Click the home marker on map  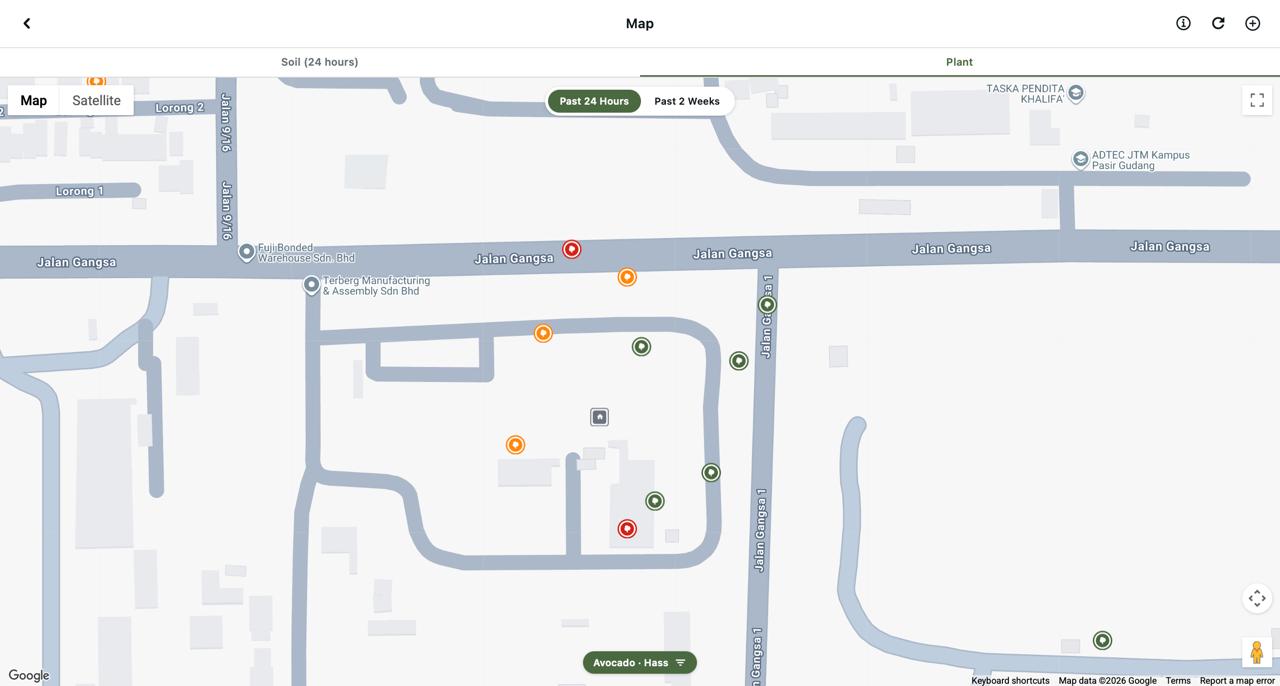[x=599, y=417]
